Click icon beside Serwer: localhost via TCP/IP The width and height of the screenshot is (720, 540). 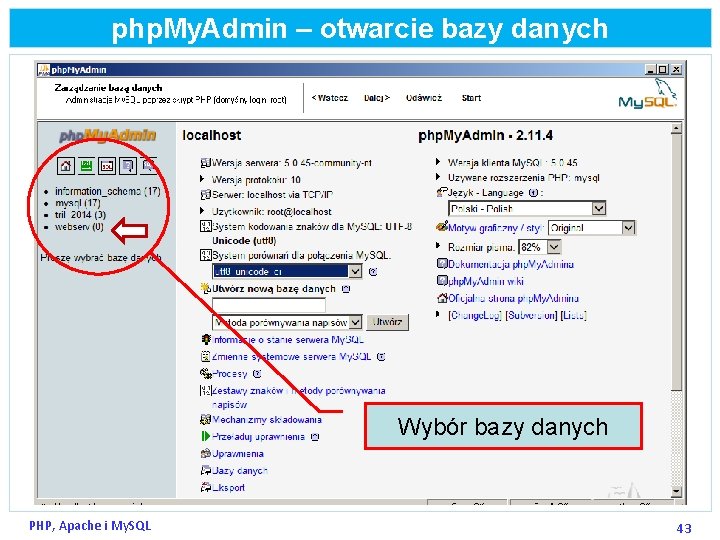[205, 195]
